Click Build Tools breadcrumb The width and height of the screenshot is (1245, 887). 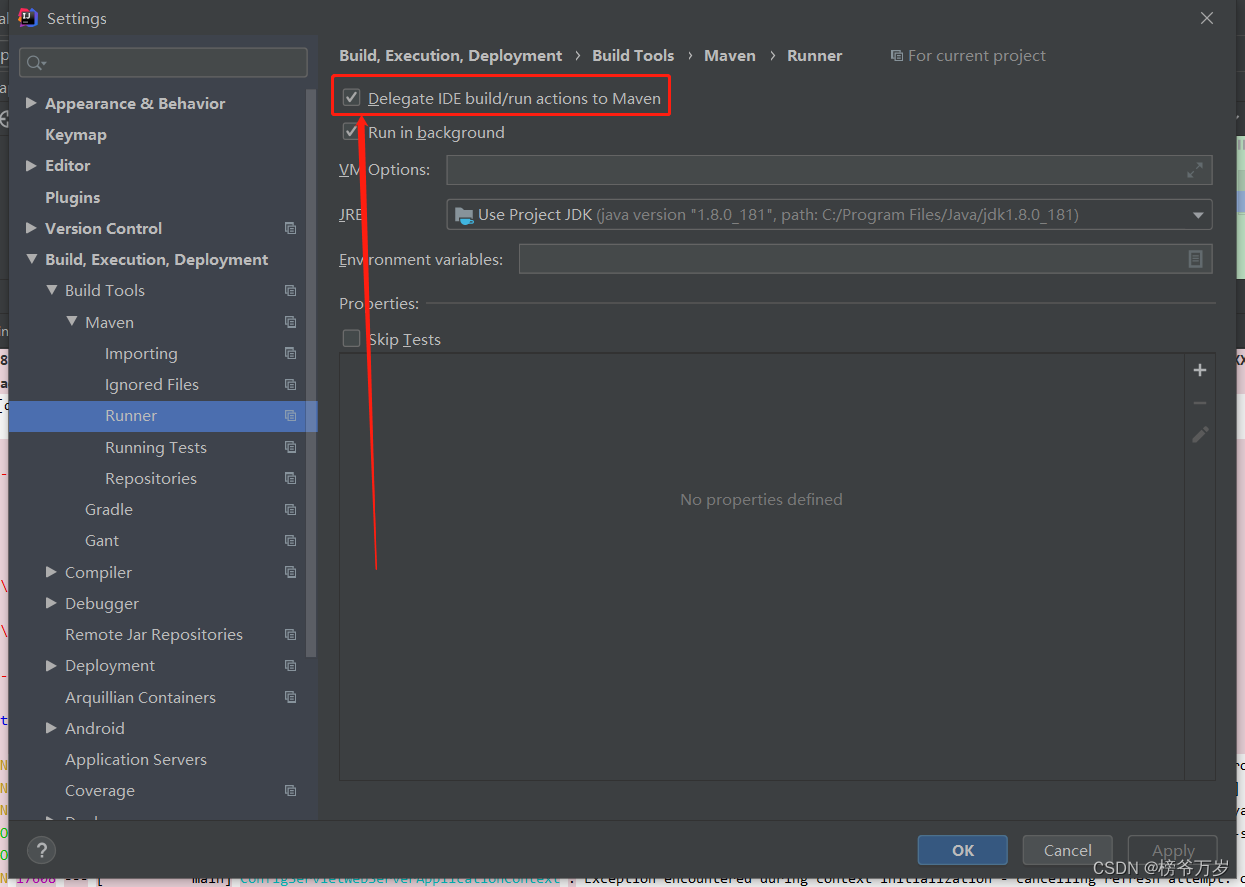click(633, 56)
